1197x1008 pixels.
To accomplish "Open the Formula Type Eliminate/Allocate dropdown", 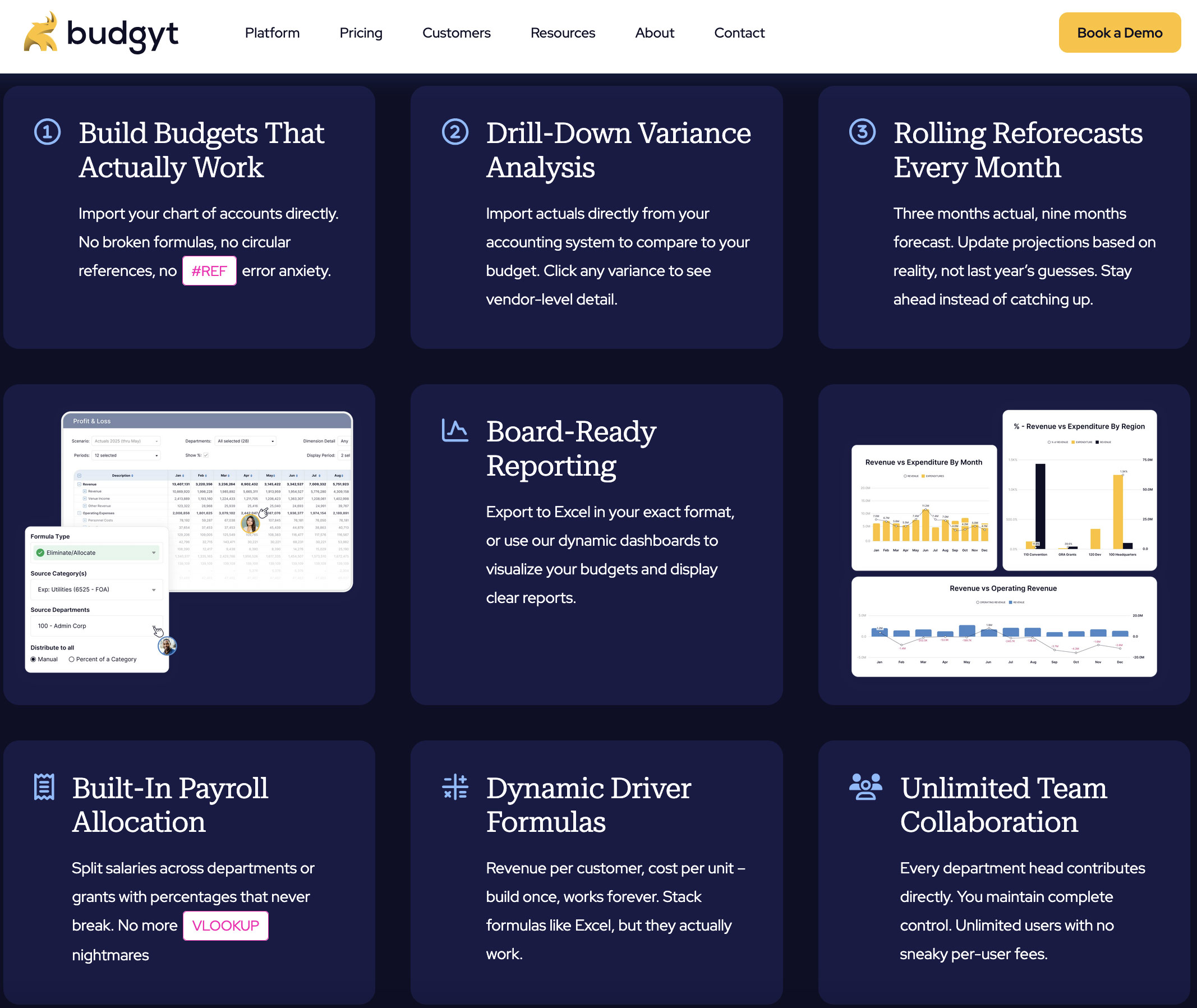I will click(x=96, y=553).
